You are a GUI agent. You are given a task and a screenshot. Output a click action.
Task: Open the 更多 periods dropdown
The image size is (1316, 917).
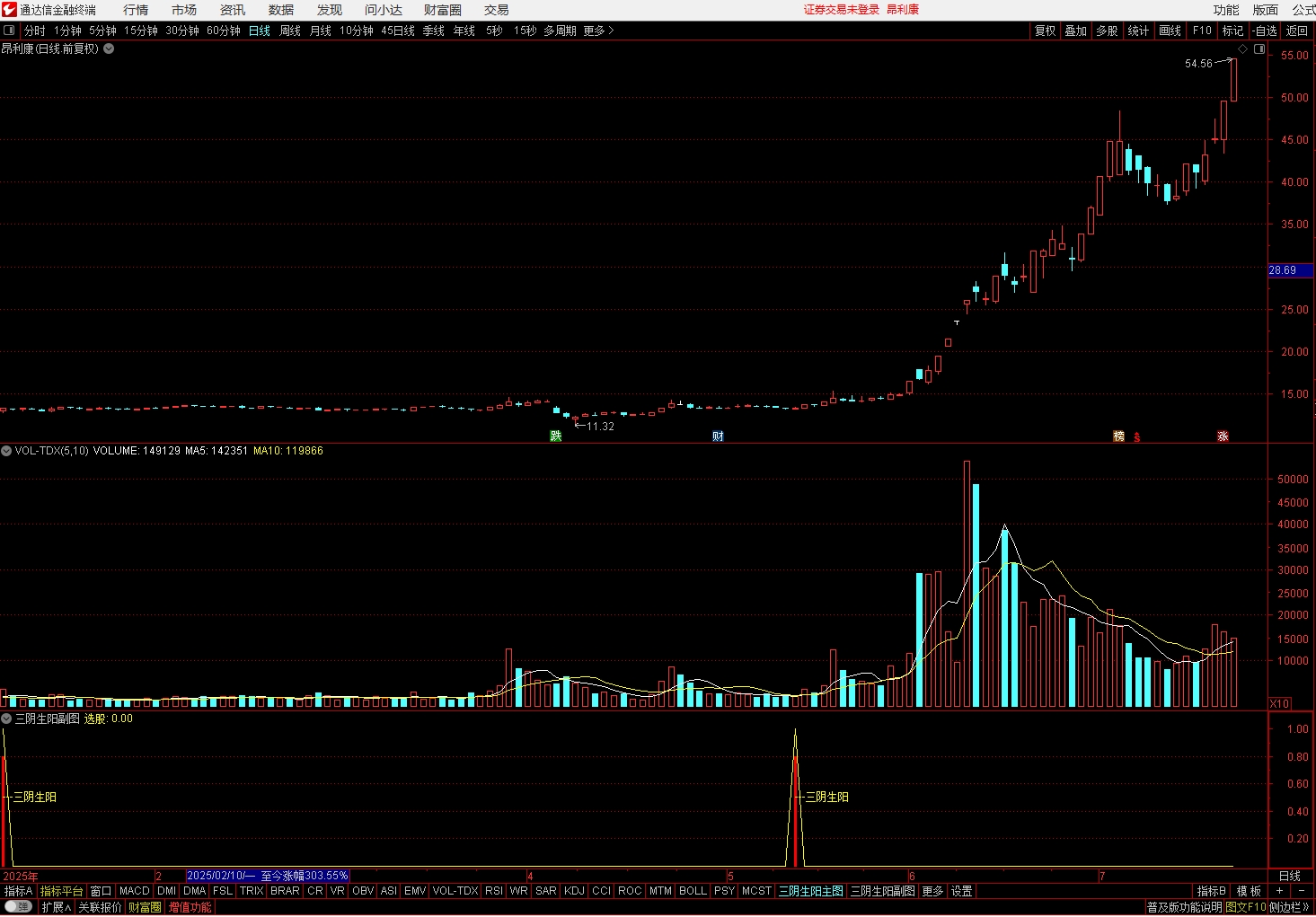tap(599, 31)
